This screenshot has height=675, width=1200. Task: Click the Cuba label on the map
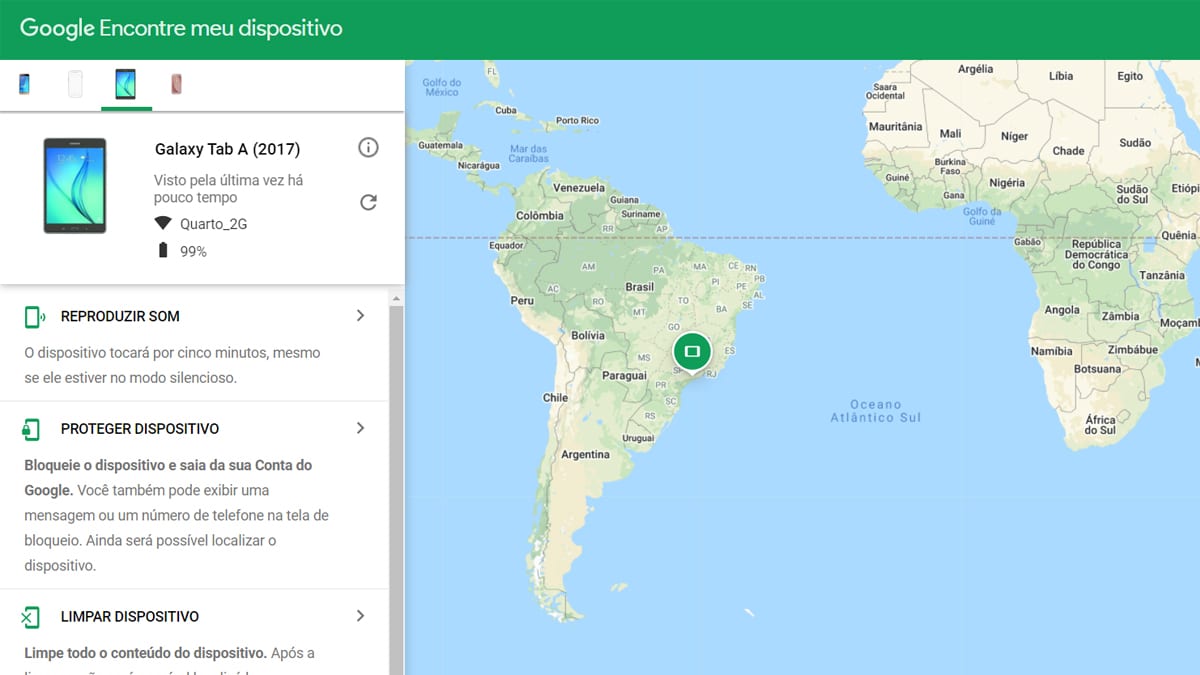[x=506, y=111]
